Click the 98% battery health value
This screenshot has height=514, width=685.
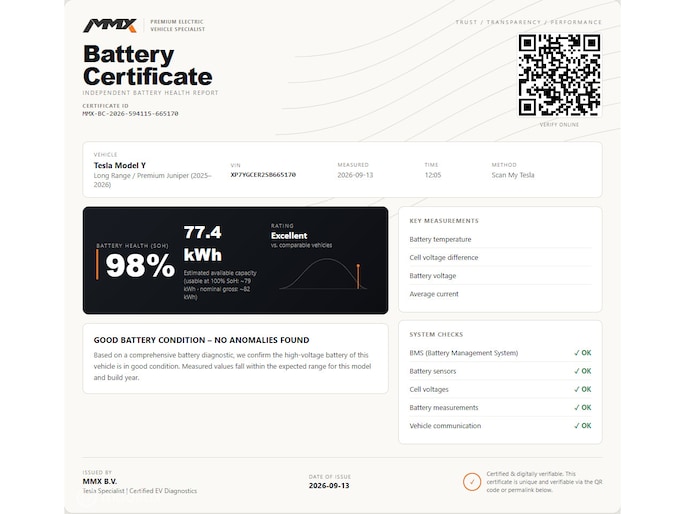(x=140, y=266)
